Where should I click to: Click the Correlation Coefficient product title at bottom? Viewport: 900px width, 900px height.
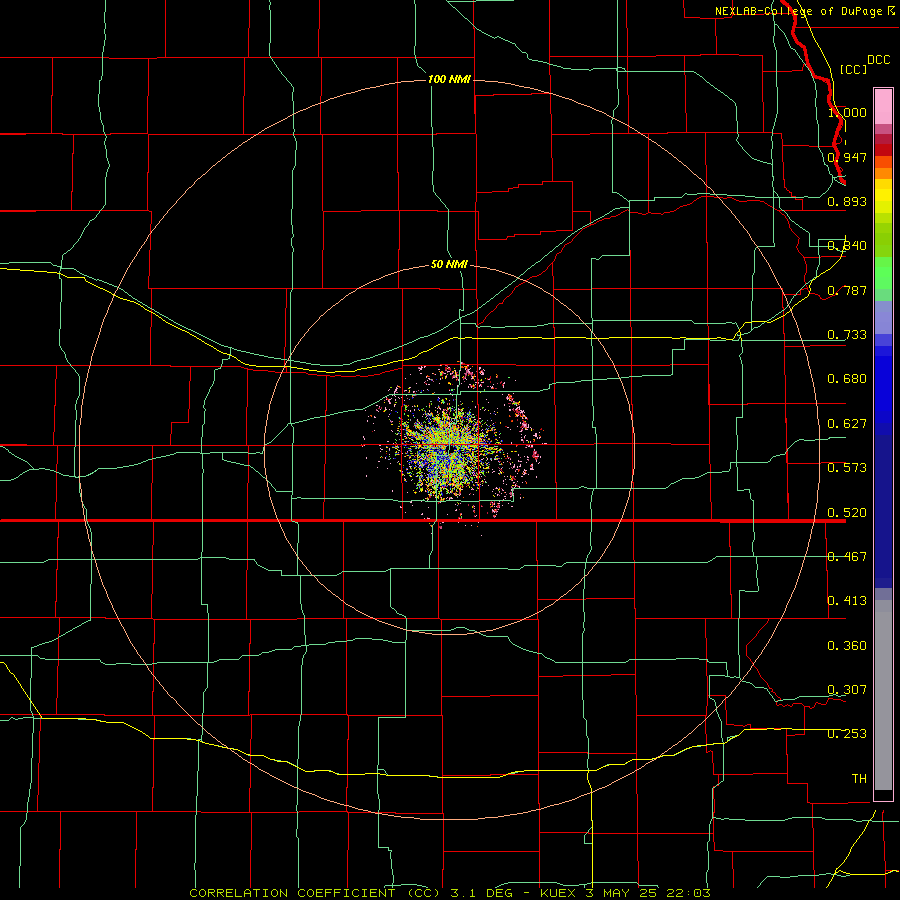point(450,893)
